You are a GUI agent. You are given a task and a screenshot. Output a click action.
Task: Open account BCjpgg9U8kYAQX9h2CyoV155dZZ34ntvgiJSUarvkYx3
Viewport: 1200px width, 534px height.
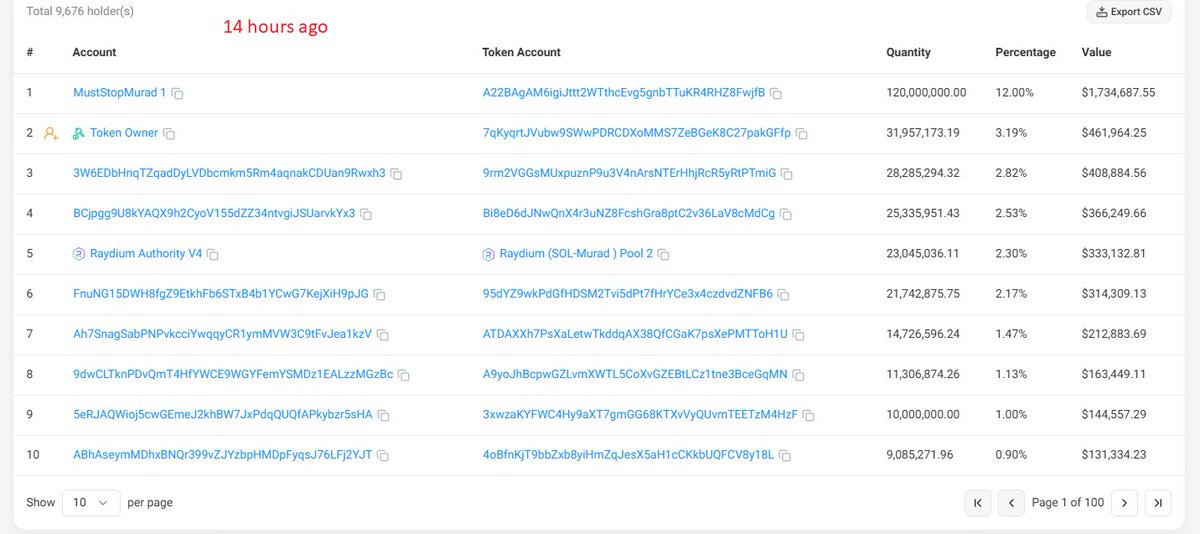[x=214, y=213]
